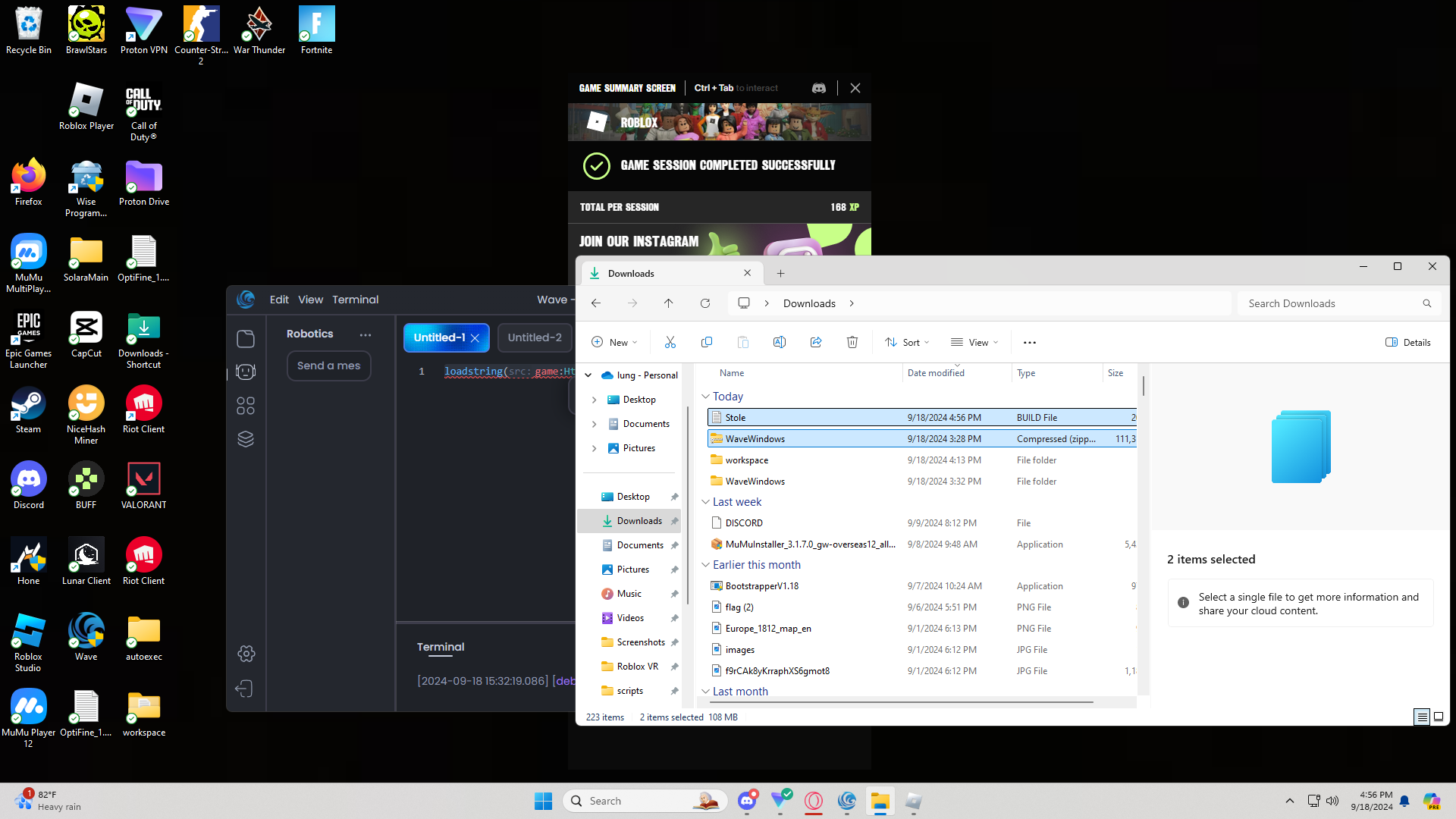Open the Sort dropdown
This screenshot has height=819, width=1456.
coord(907,343)
